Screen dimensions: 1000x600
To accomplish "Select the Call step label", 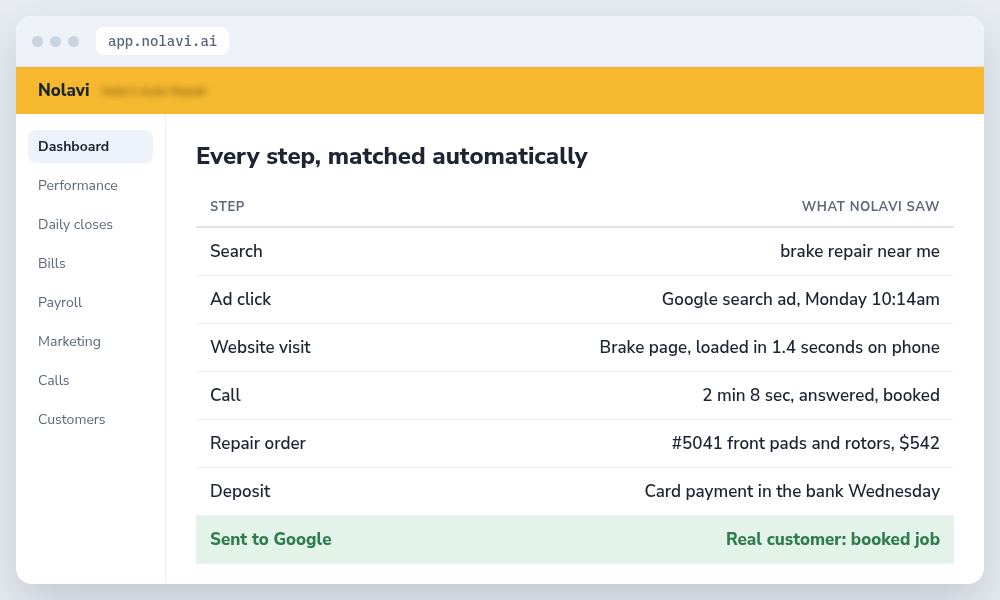I will tap(225, 395).
